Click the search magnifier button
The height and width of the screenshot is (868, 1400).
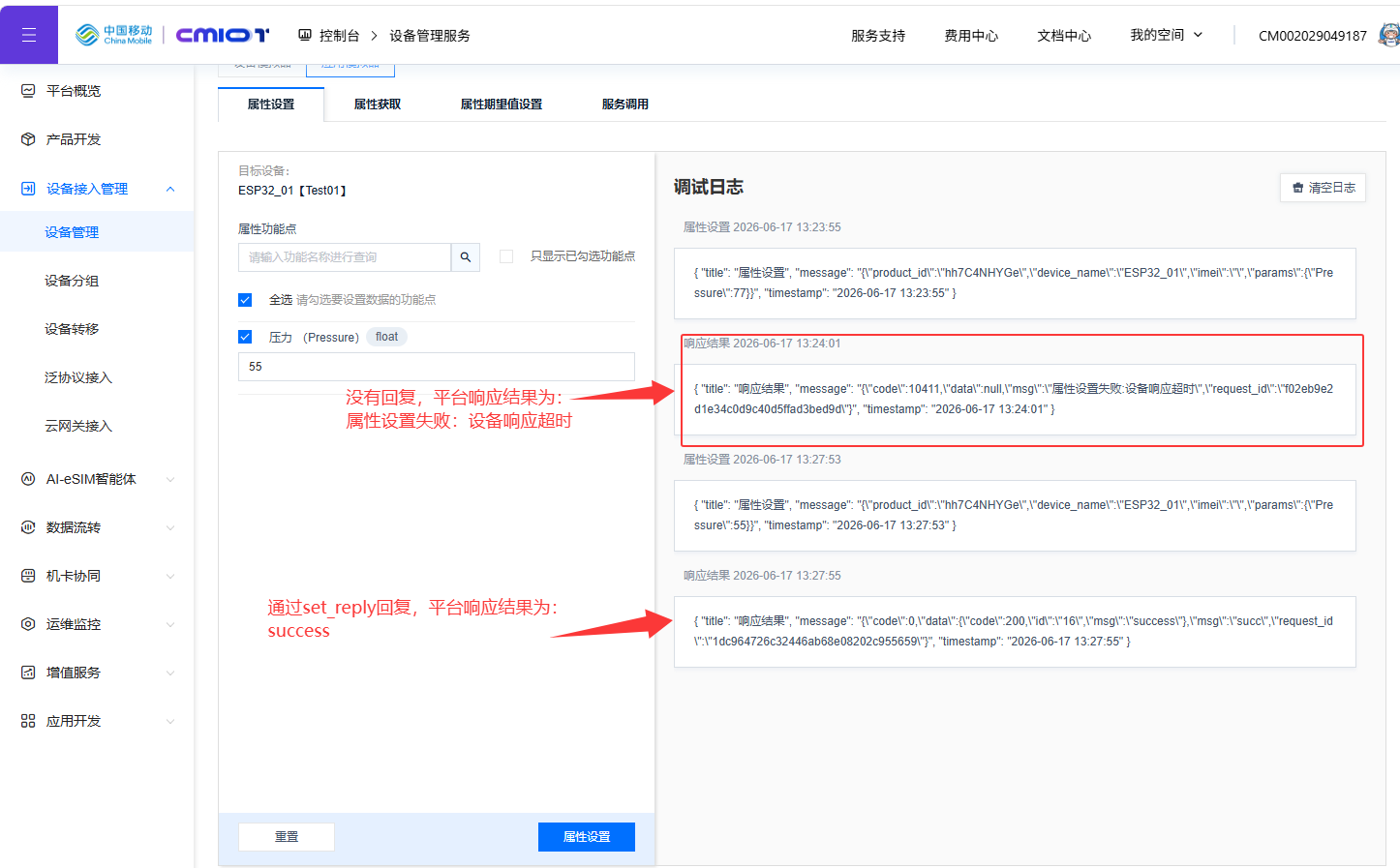(x=466, y=257)
